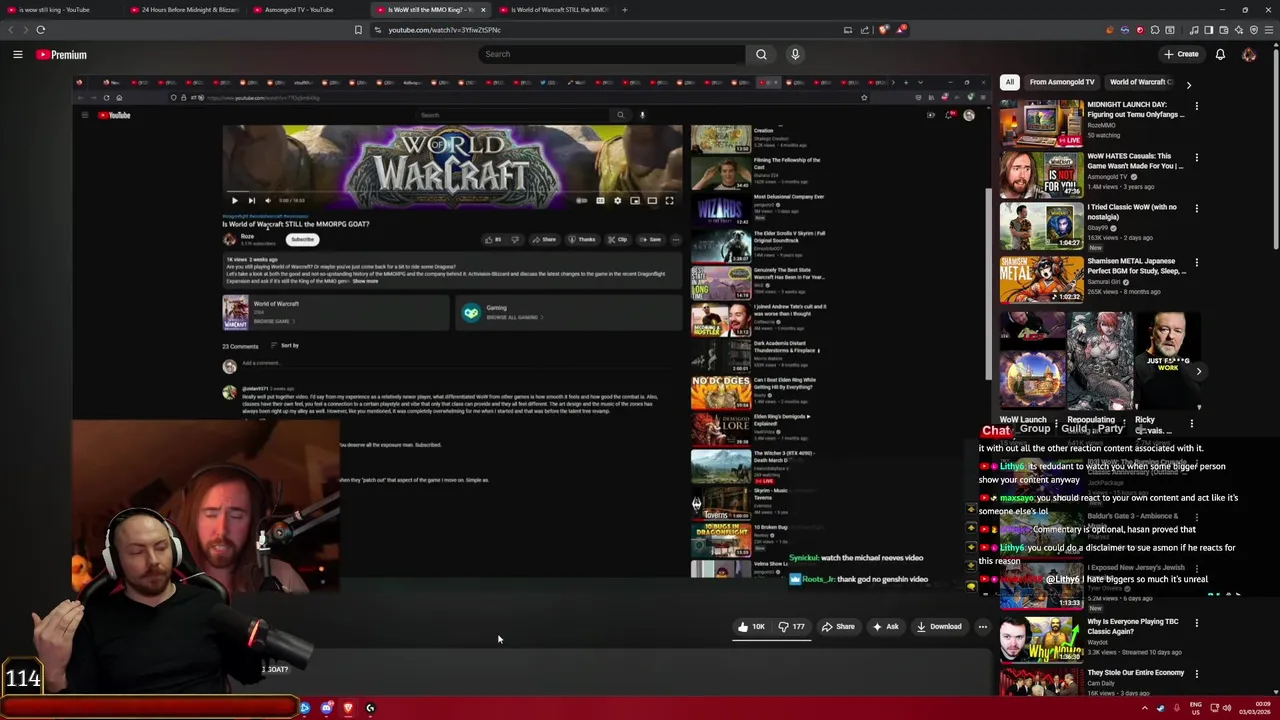Open the Create menu button
The height and width of the screenshot is (720, 1280).
pos(1181,54)
